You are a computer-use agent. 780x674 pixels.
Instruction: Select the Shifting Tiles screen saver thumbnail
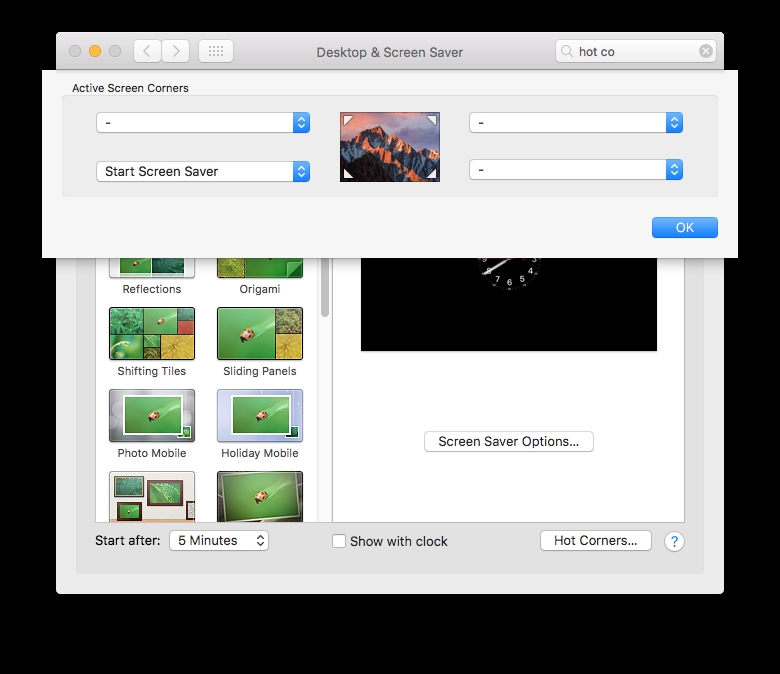[x=152, y=333]
